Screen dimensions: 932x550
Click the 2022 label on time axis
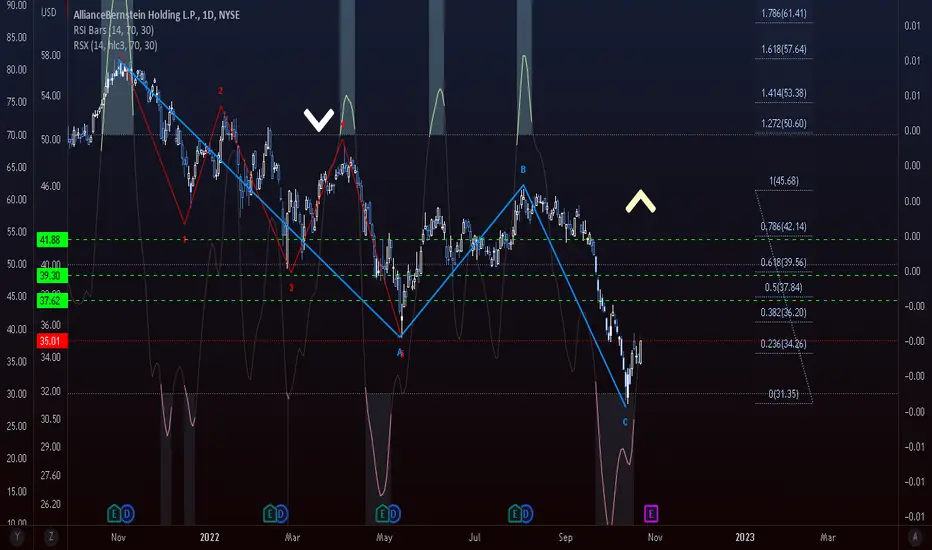[x=209, y=537]
